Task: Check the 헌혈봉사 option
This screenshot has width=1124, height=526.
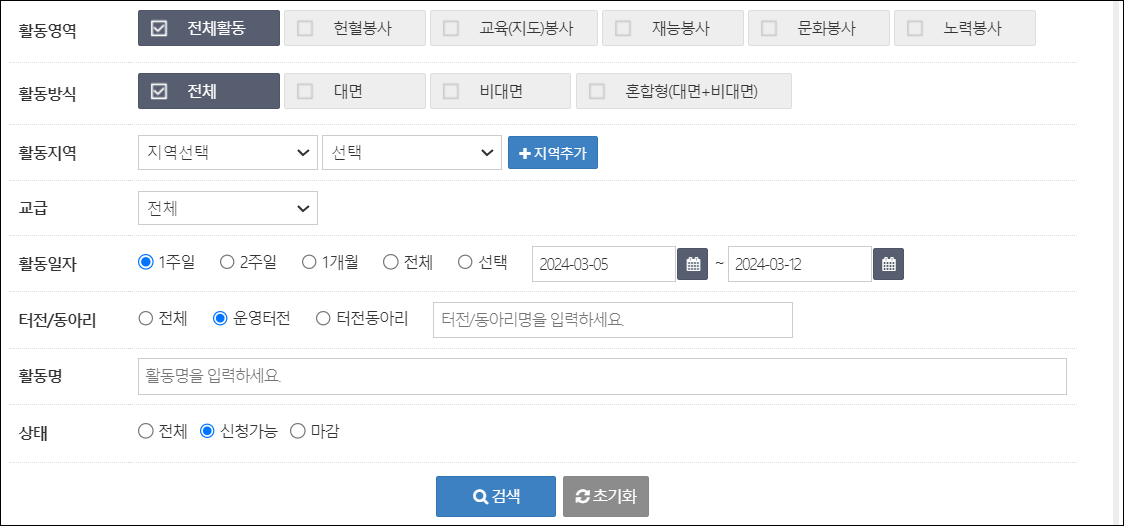Action: 354,29
